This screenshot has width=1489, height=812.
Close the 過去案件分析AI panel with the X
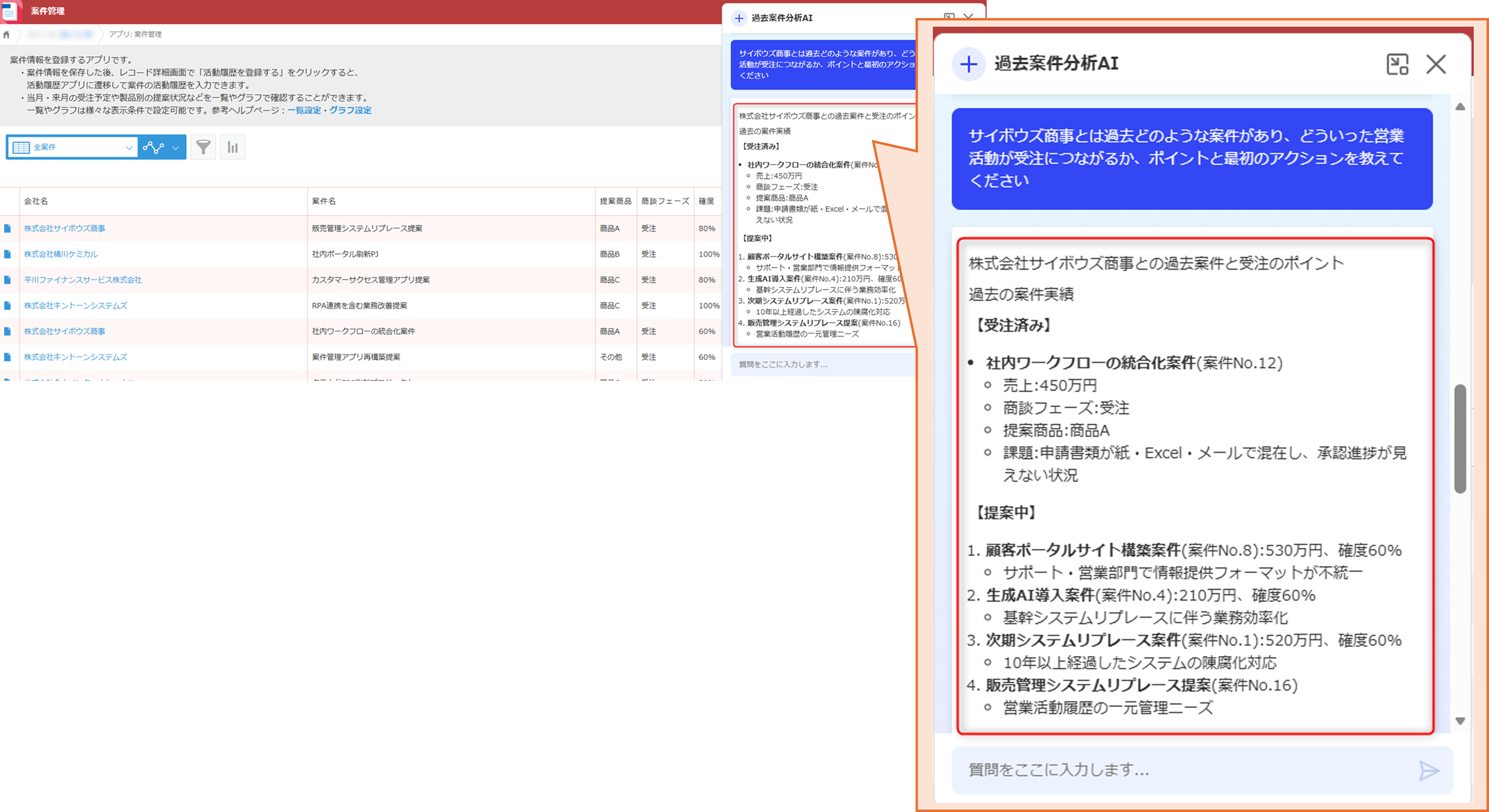[x=1436, y=64]
